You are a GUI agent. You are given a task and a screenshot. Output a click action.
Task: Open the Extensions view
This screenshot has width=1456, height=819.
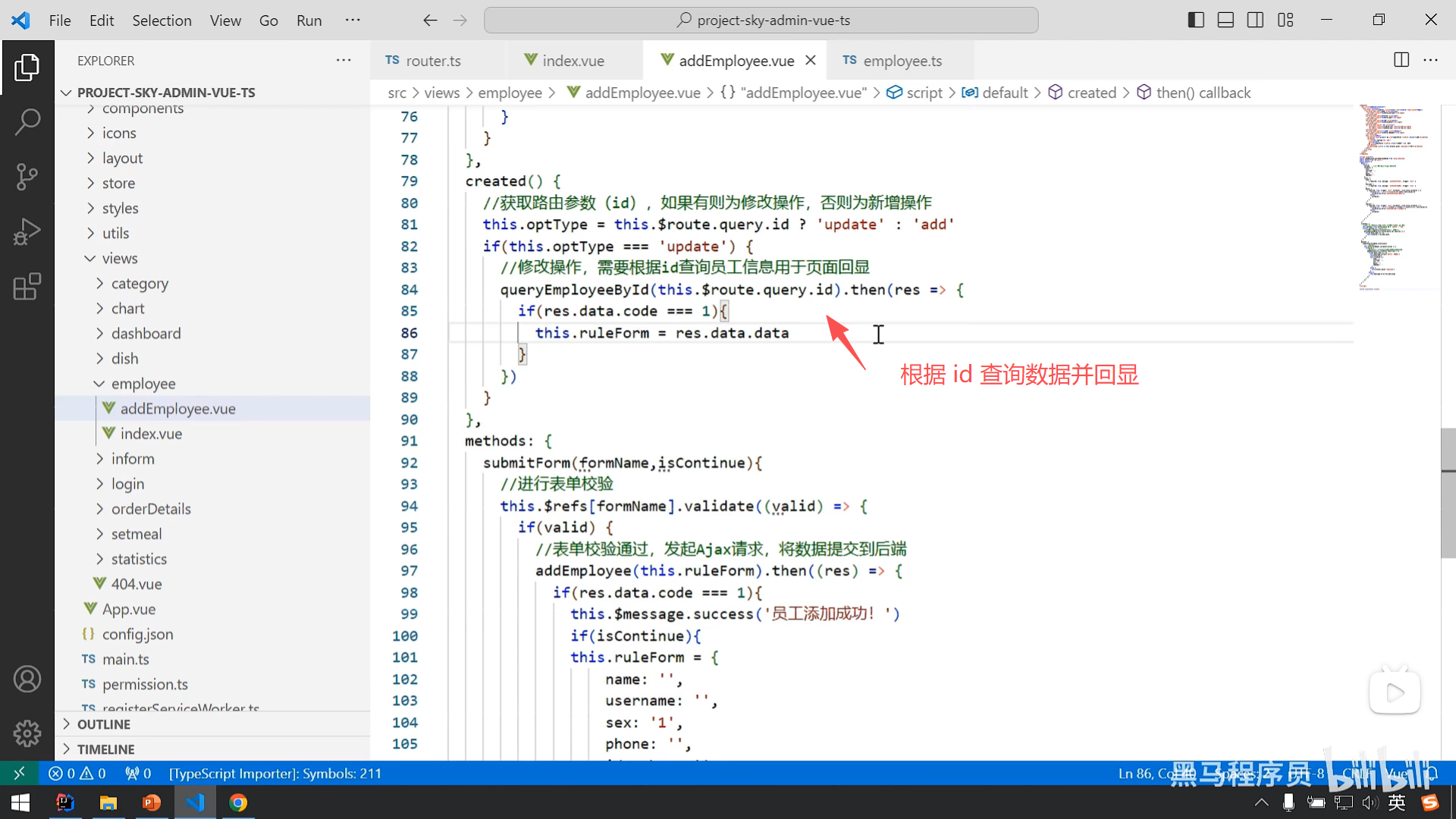(x=27, y=287)
